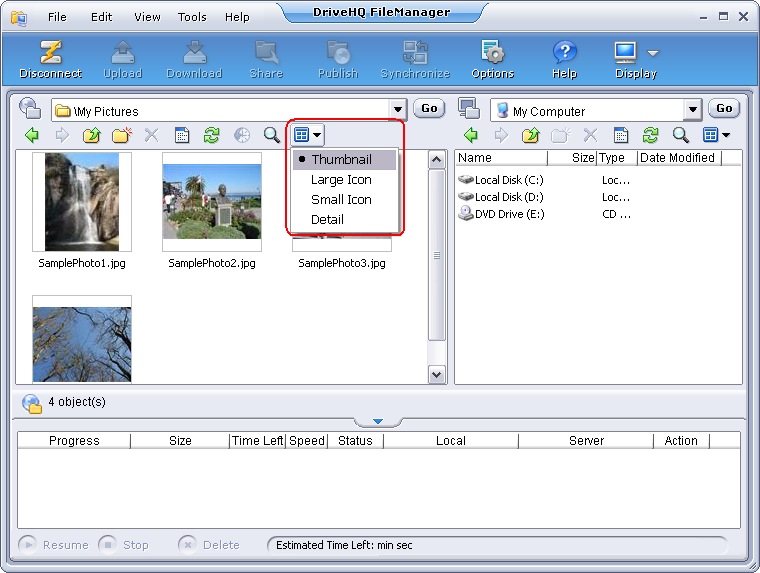Select the SamplePhoto1.jpg waterfall thumbnail

click(x=82, y=202)
